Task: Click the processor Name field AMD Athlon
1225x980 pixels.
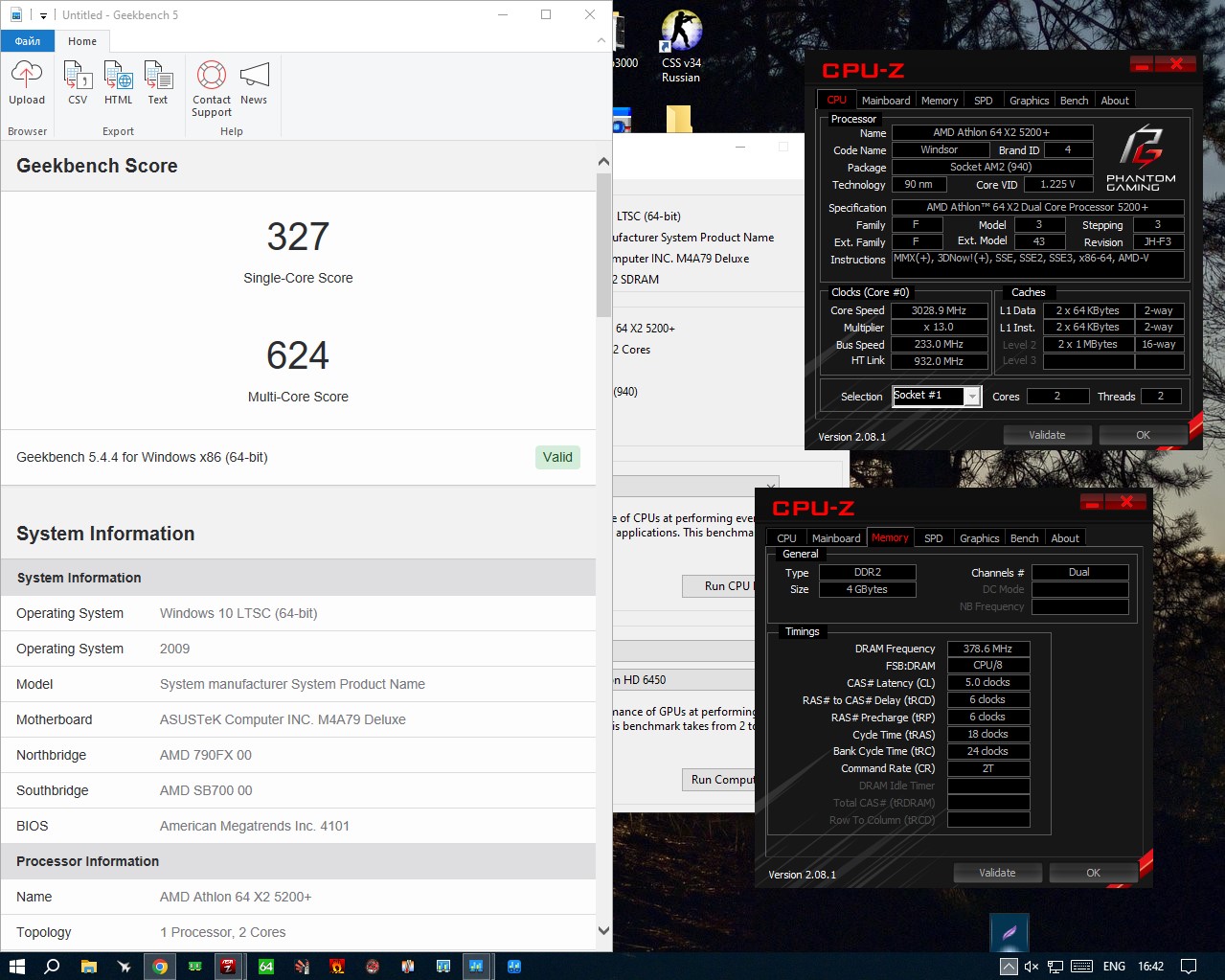Action: pyautogui.click(x=992, y=133)
